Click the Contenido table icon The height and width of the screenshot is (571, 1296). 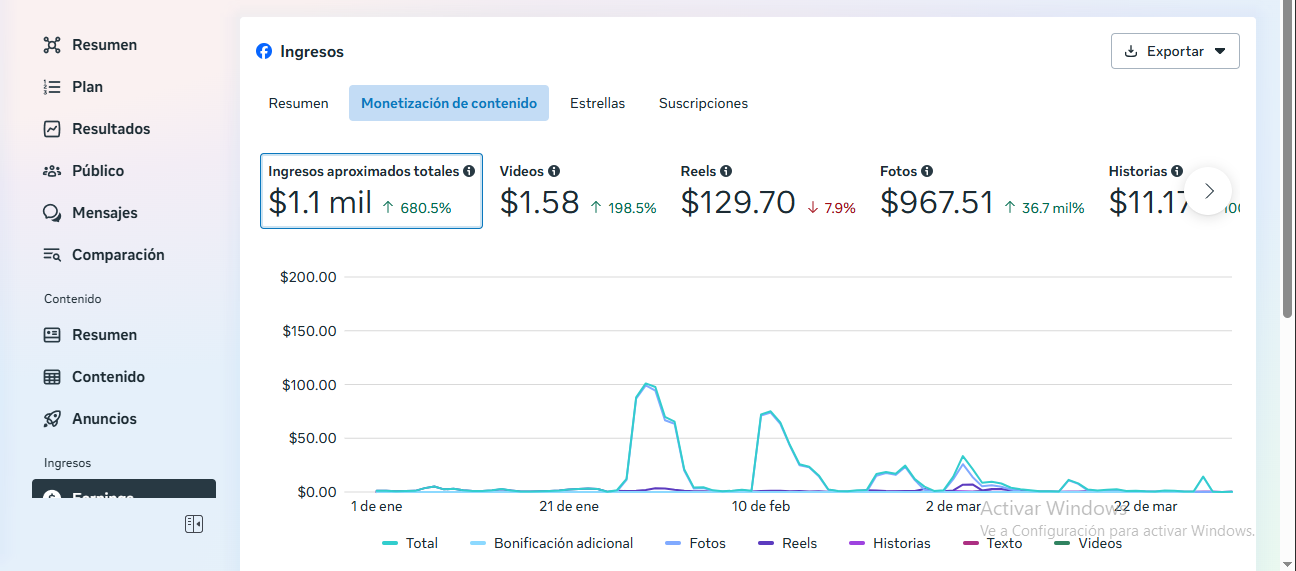pos(52,377)
